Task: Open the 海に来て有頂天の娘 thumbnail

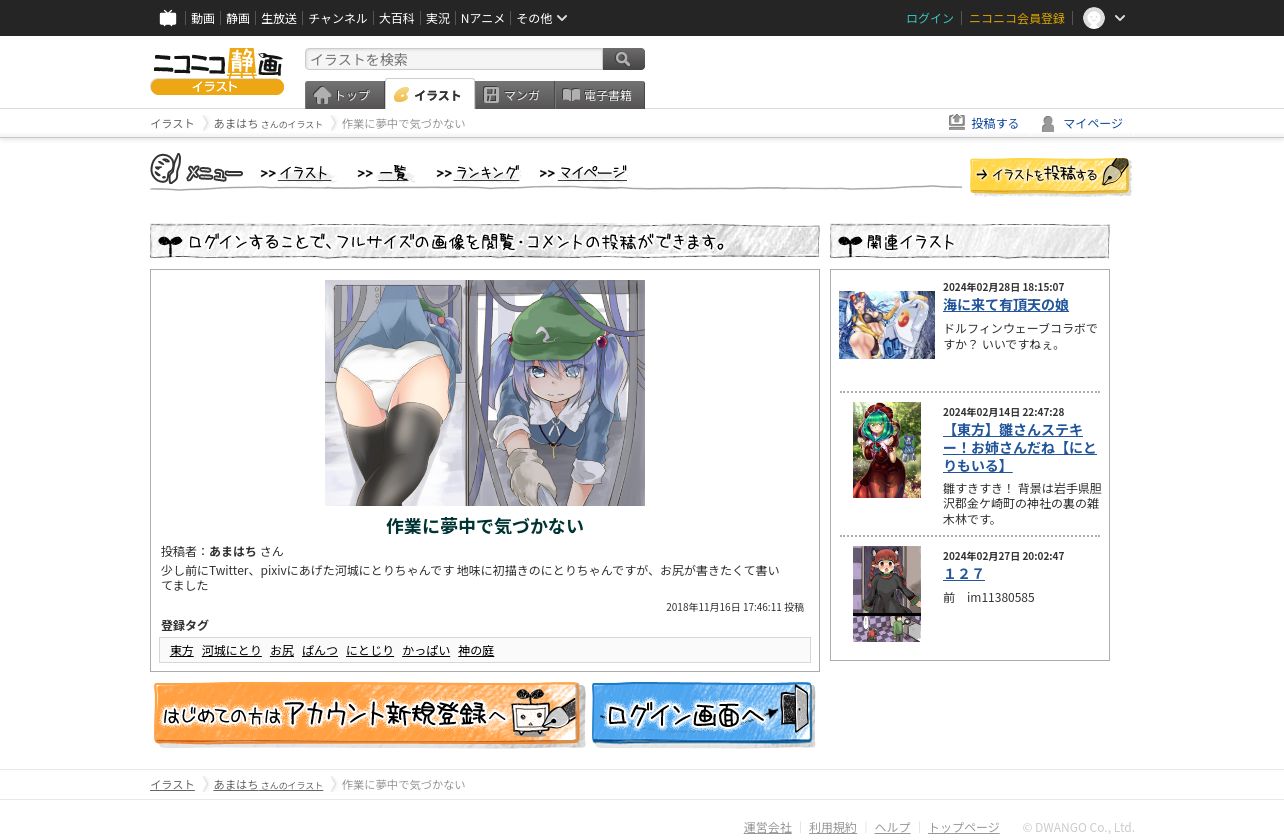Action: tap(887, 325)
